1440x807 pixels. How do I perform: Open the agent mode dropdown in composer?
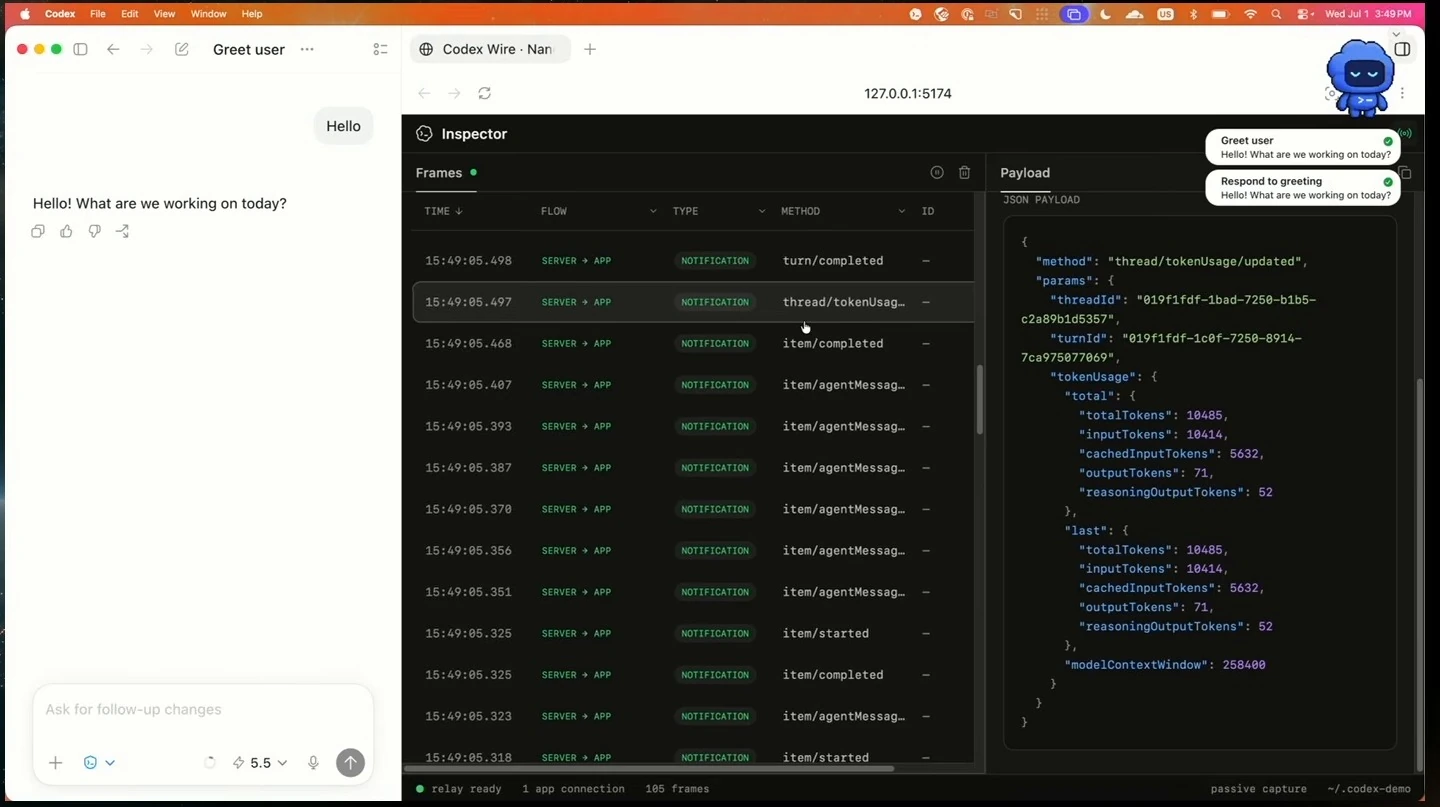pyautogui.click(x=98, y=763)
